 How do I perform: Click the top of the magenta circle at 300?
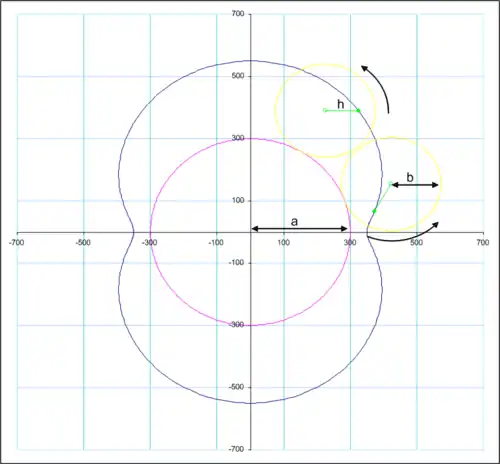(x=251, y=138)
